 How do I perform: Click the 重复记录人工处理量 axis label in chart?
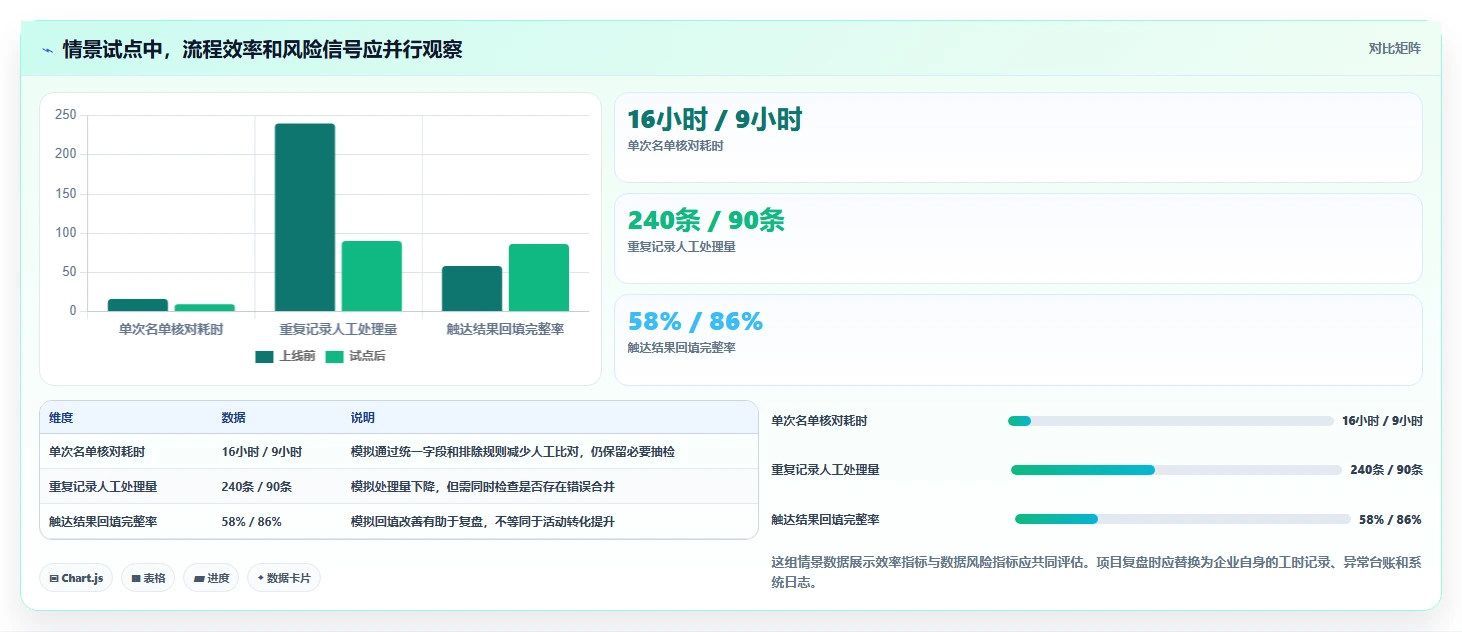click(x=338, y=329)
